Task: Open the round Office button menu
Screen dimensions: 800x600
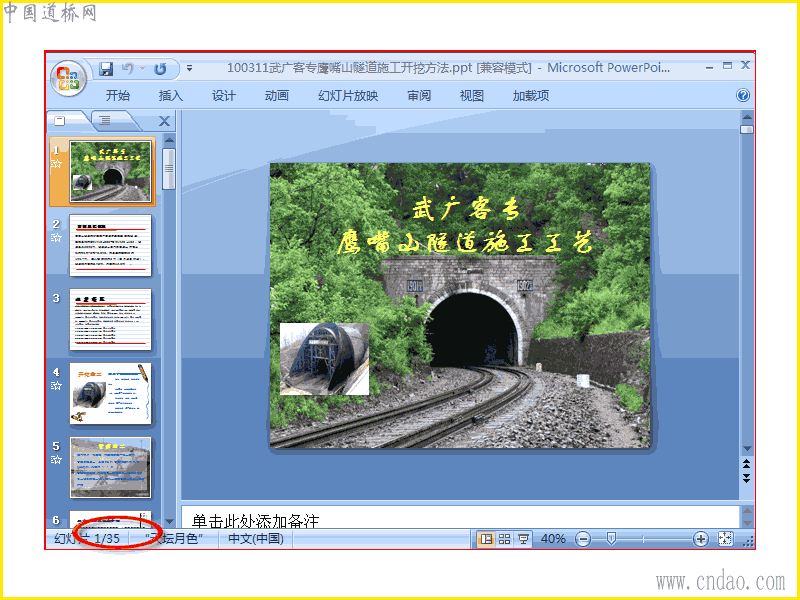Action: pyautogui.click(x=68, y=78)
